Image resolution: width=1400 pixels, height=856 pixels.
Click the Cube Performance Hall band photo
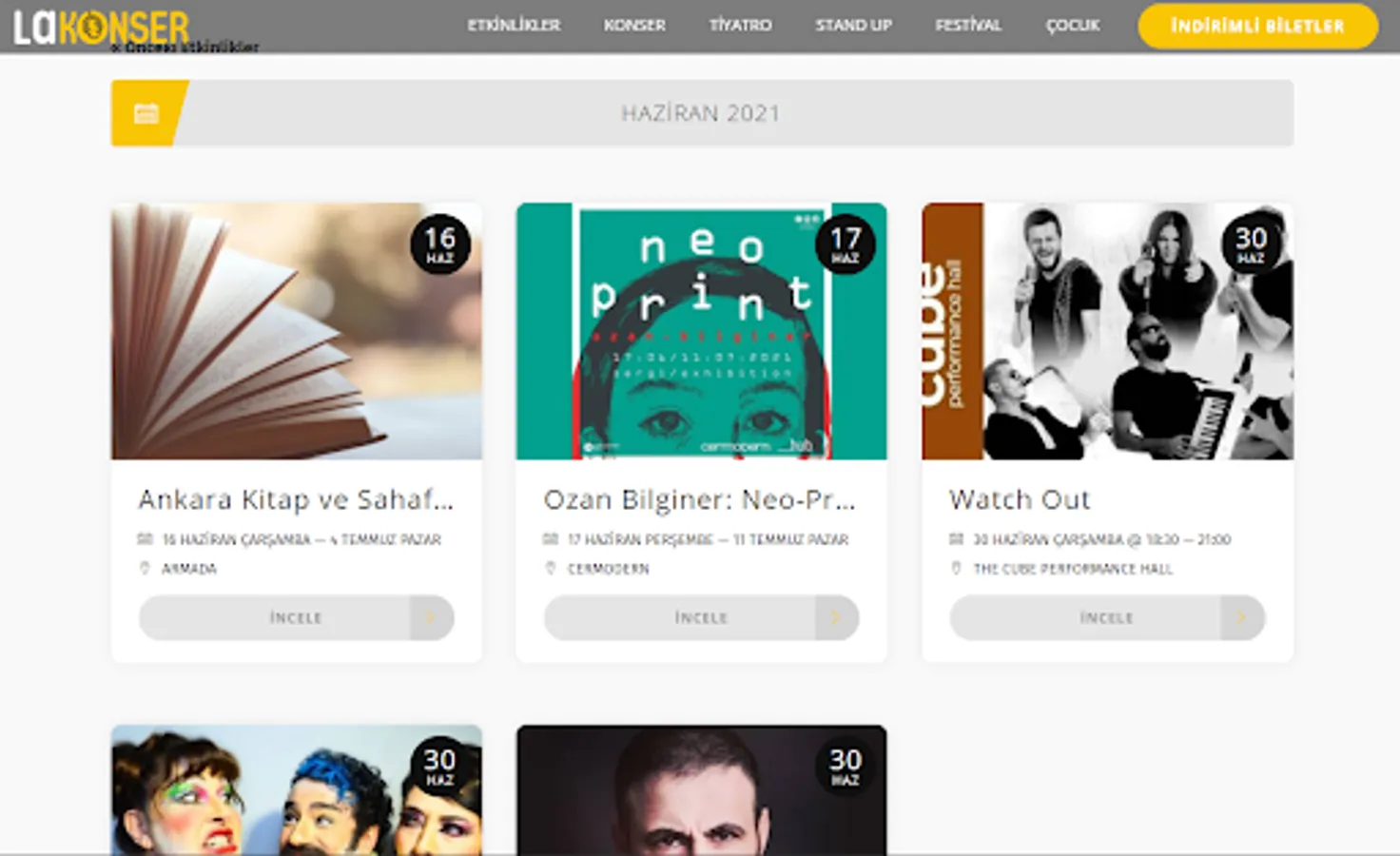click(1107, 331)
